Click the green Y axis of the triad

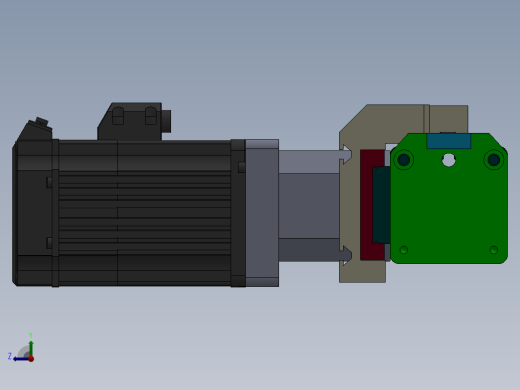31,348
